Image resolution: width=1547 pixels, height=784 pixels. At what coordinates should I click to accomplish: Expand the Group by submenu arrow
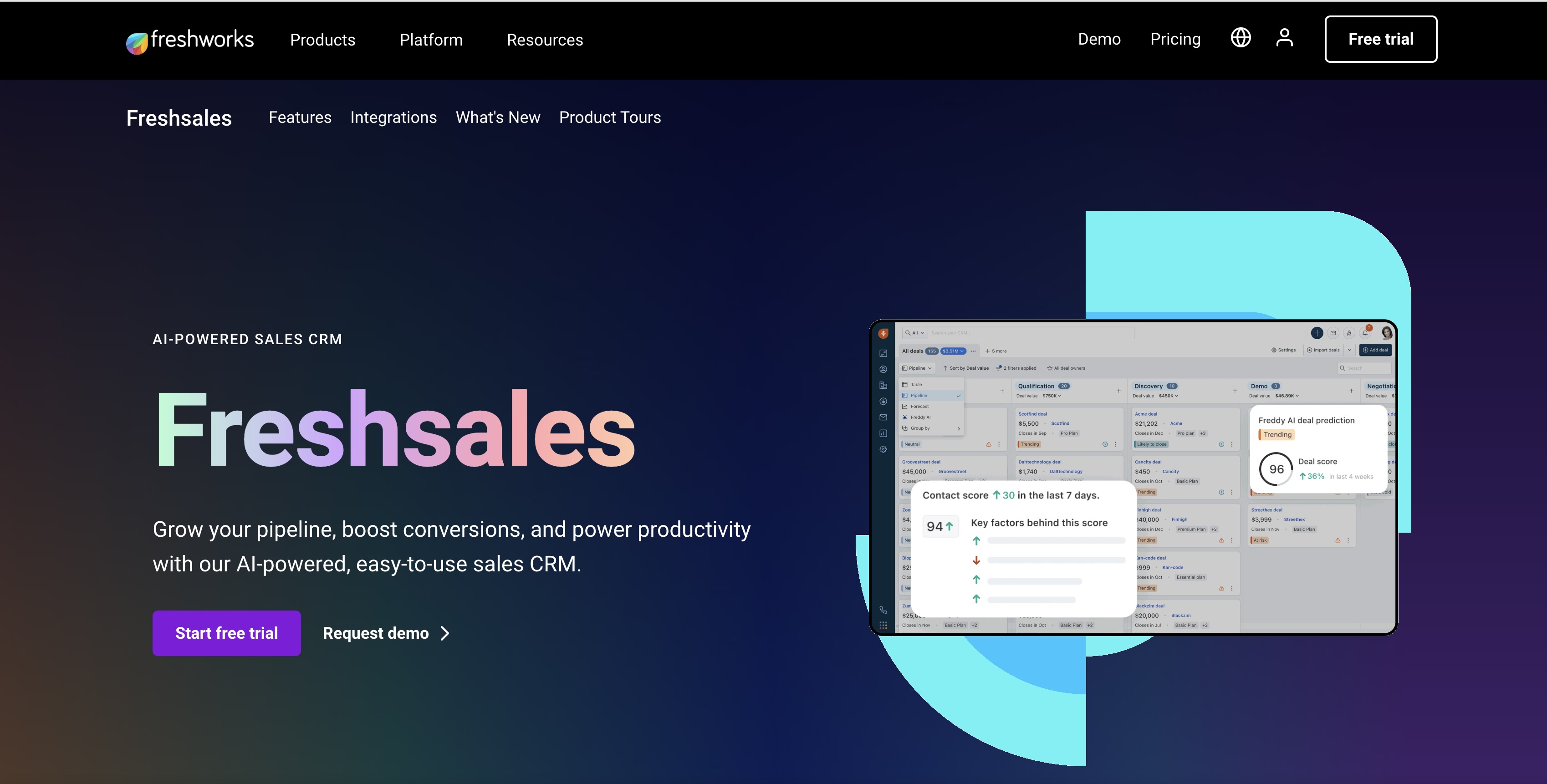point(959,428)
